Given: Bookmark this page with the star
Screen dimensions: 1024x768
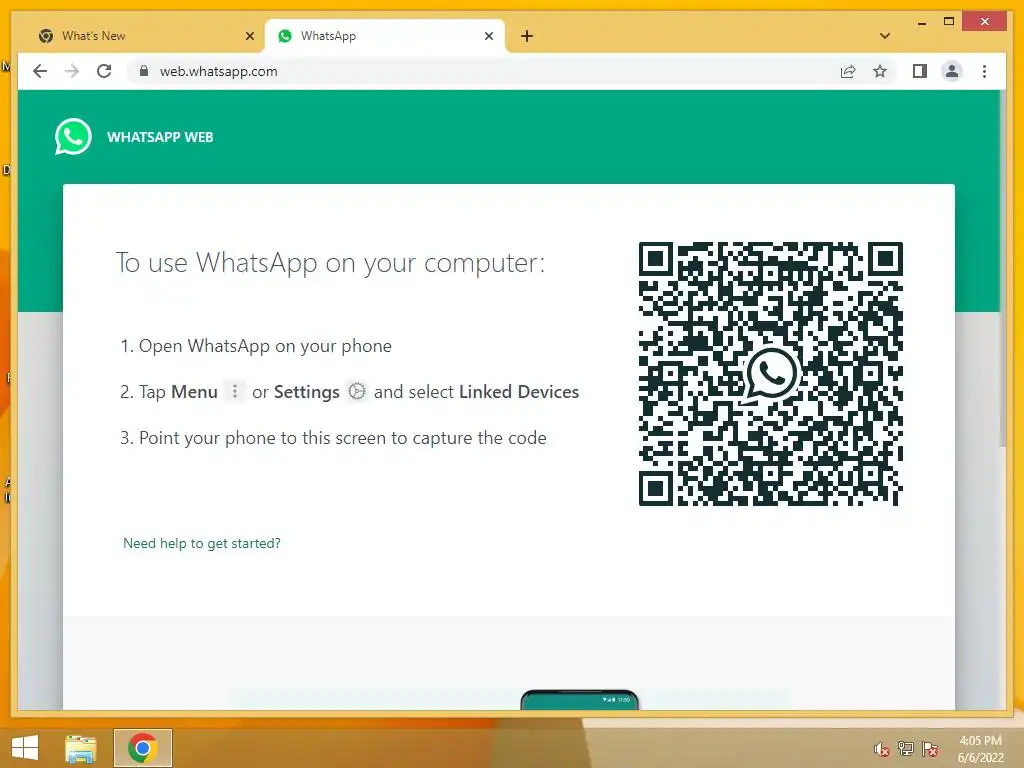Looking at the screenshot, I should pos(880,71).
